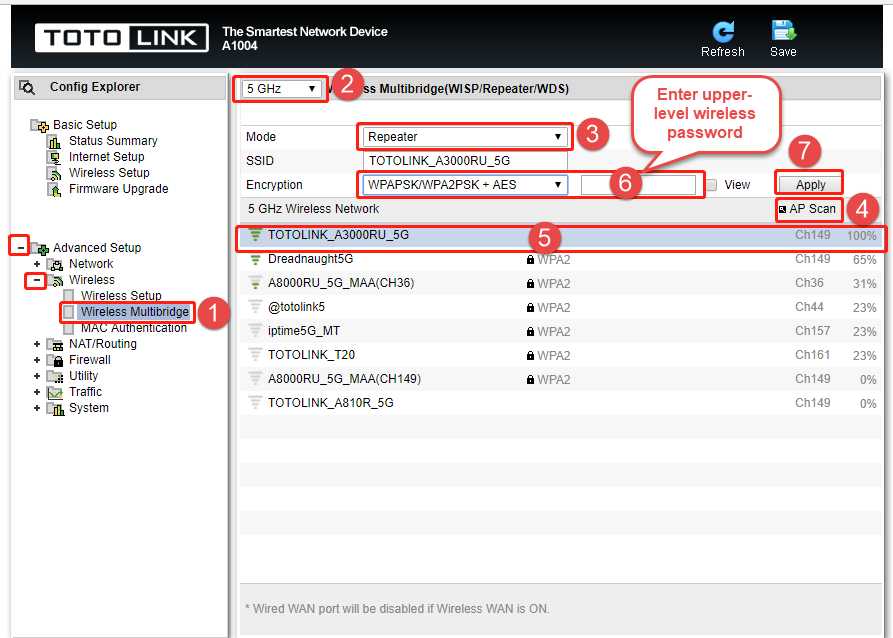
Task: Select the TOTOLINK_T20 network
Action: pos(561,355)
